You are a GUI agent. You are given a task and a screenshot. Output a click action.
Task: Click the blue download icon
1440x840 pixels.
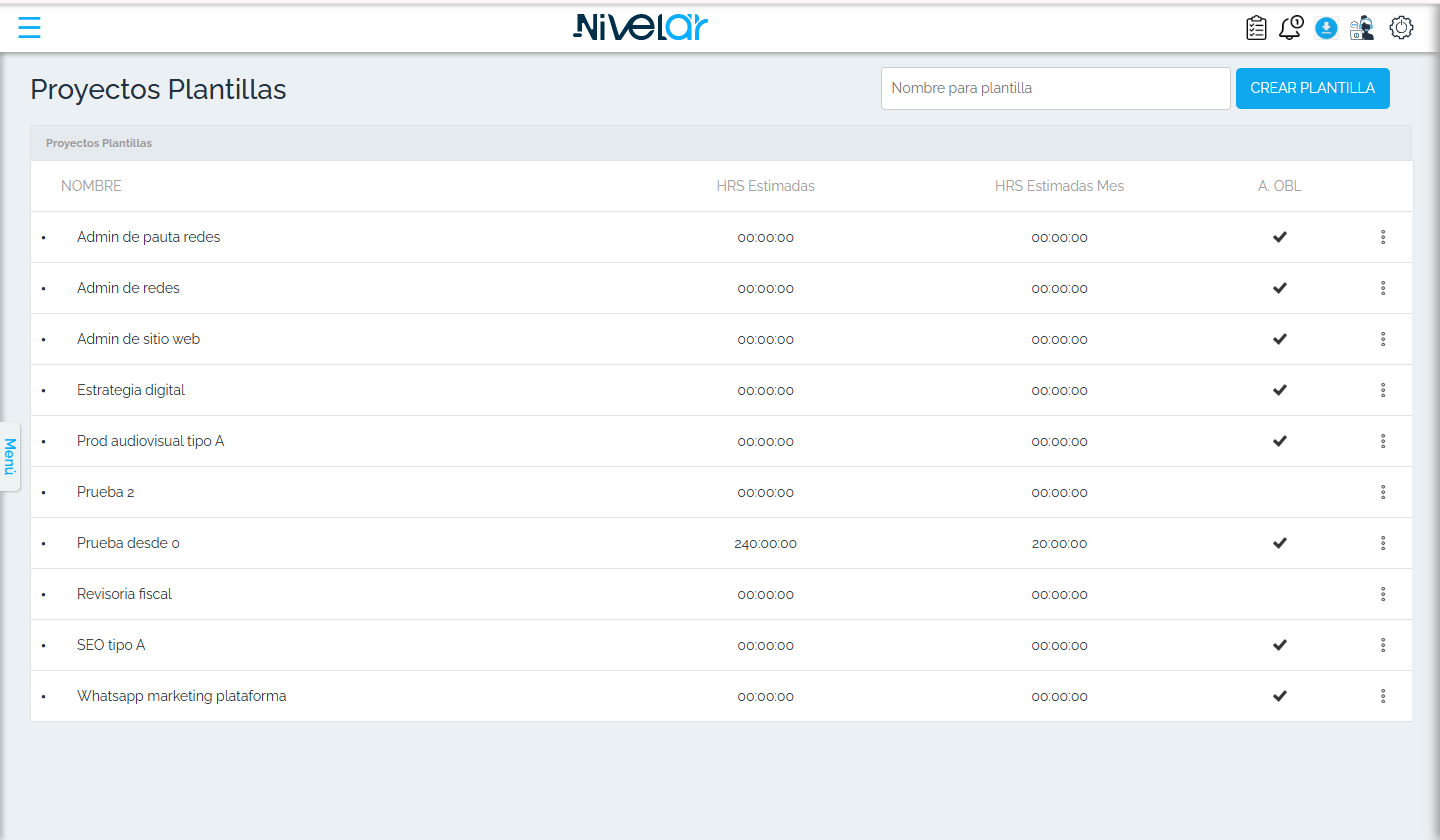point(1326,28)
